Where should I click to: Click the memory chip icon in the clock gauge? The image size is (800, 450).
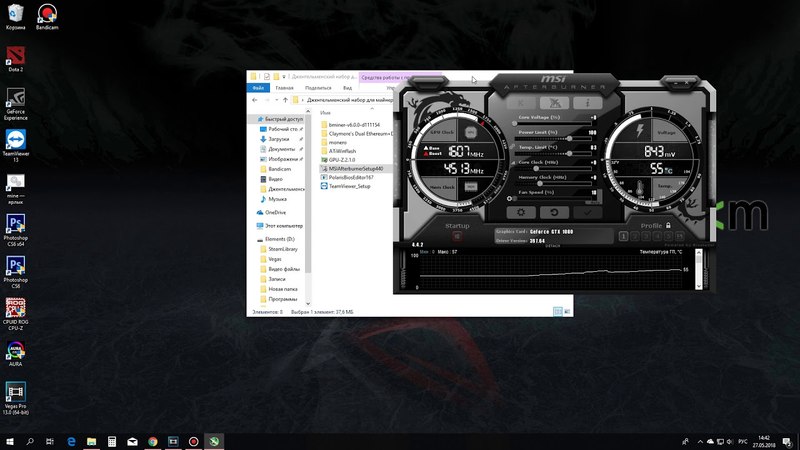click(x=470, y=187)
